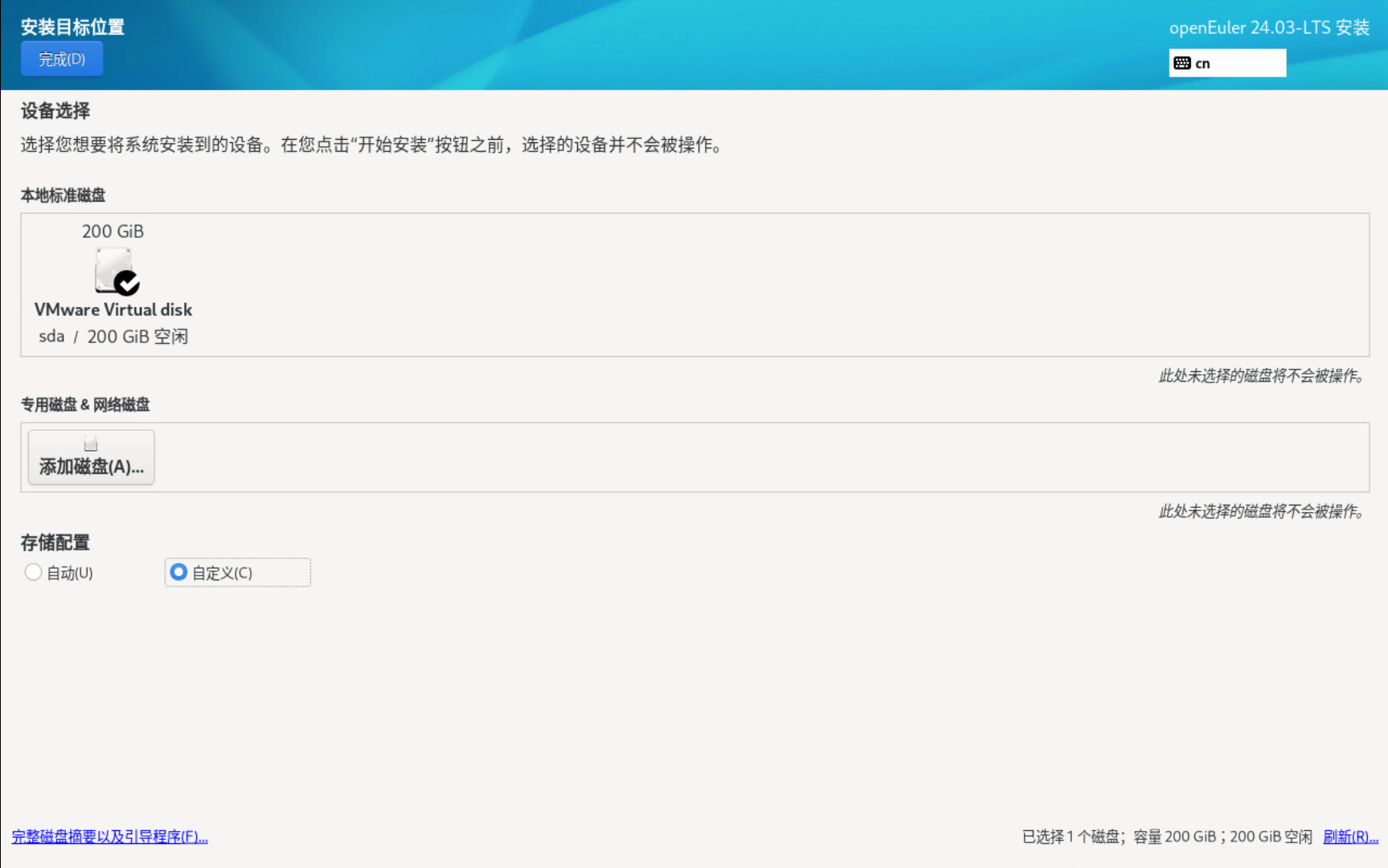Click the 设备选择 heading
This screenshot has height=868, width=1388.
click(55, 111)
